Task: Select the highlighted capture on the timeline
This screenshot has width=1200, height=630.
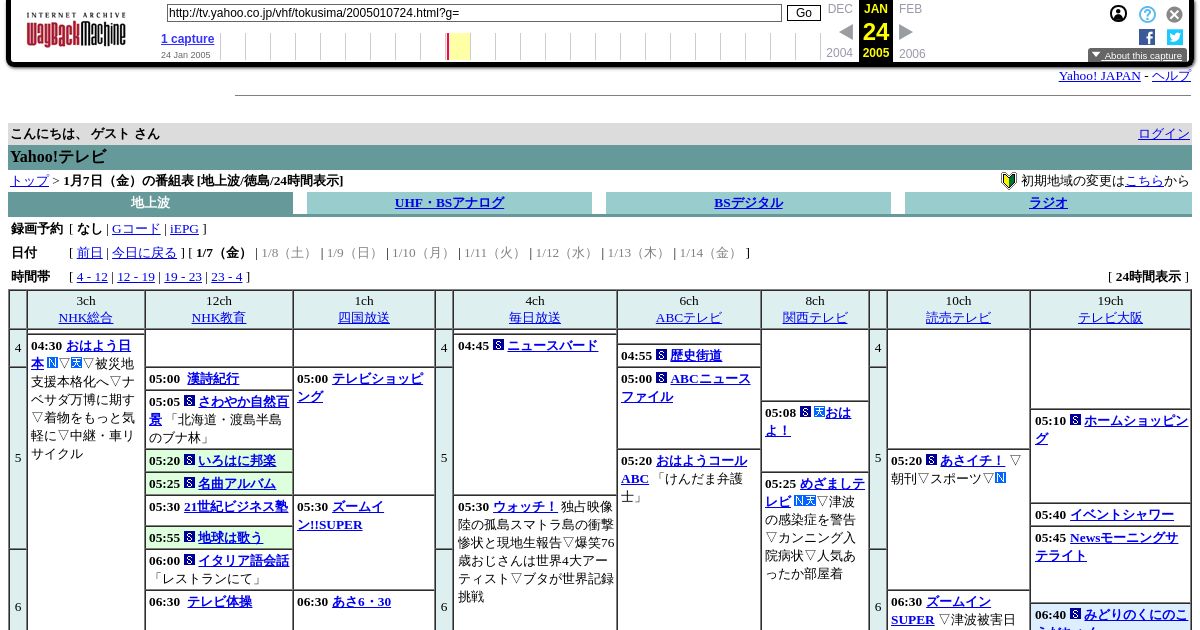Action: tap(459, 46)
